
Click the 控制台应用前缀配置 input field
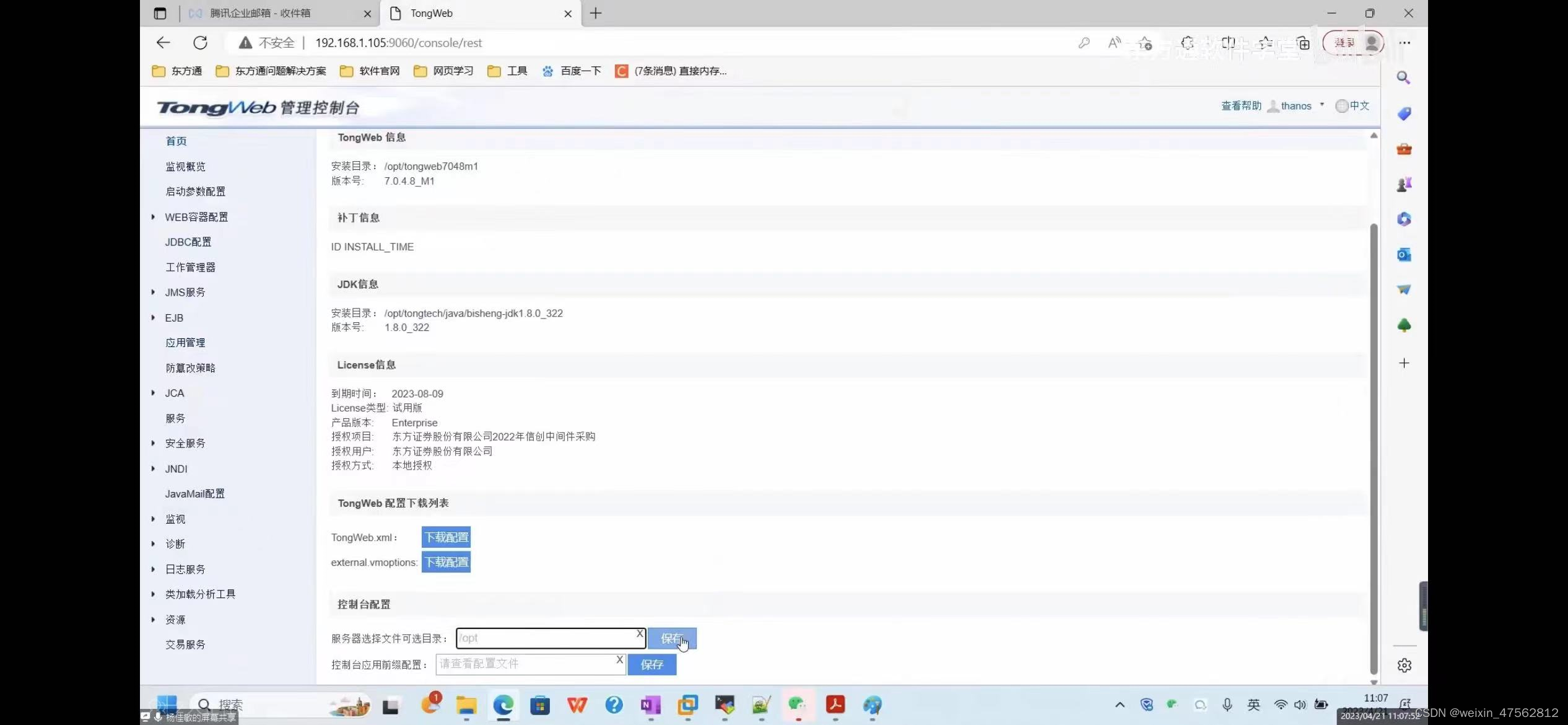click(x=525, y=664)
